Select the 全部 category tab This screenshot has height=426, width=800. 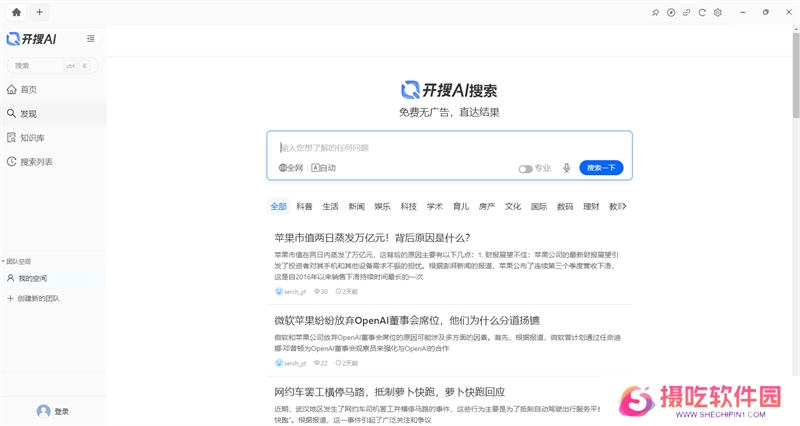click(x=279, y=206)
